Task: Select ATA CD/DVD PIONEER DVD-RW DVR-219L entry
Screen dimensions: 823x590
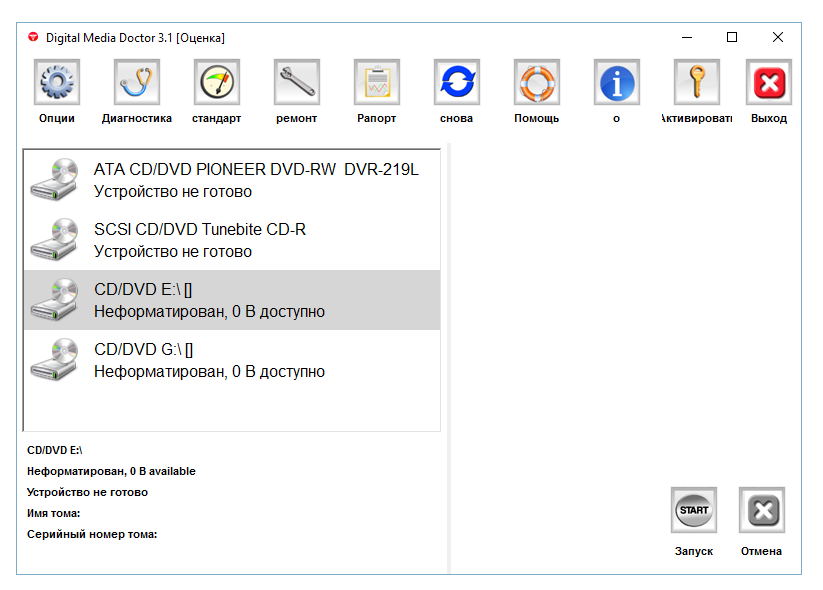Action: point(232,180)
